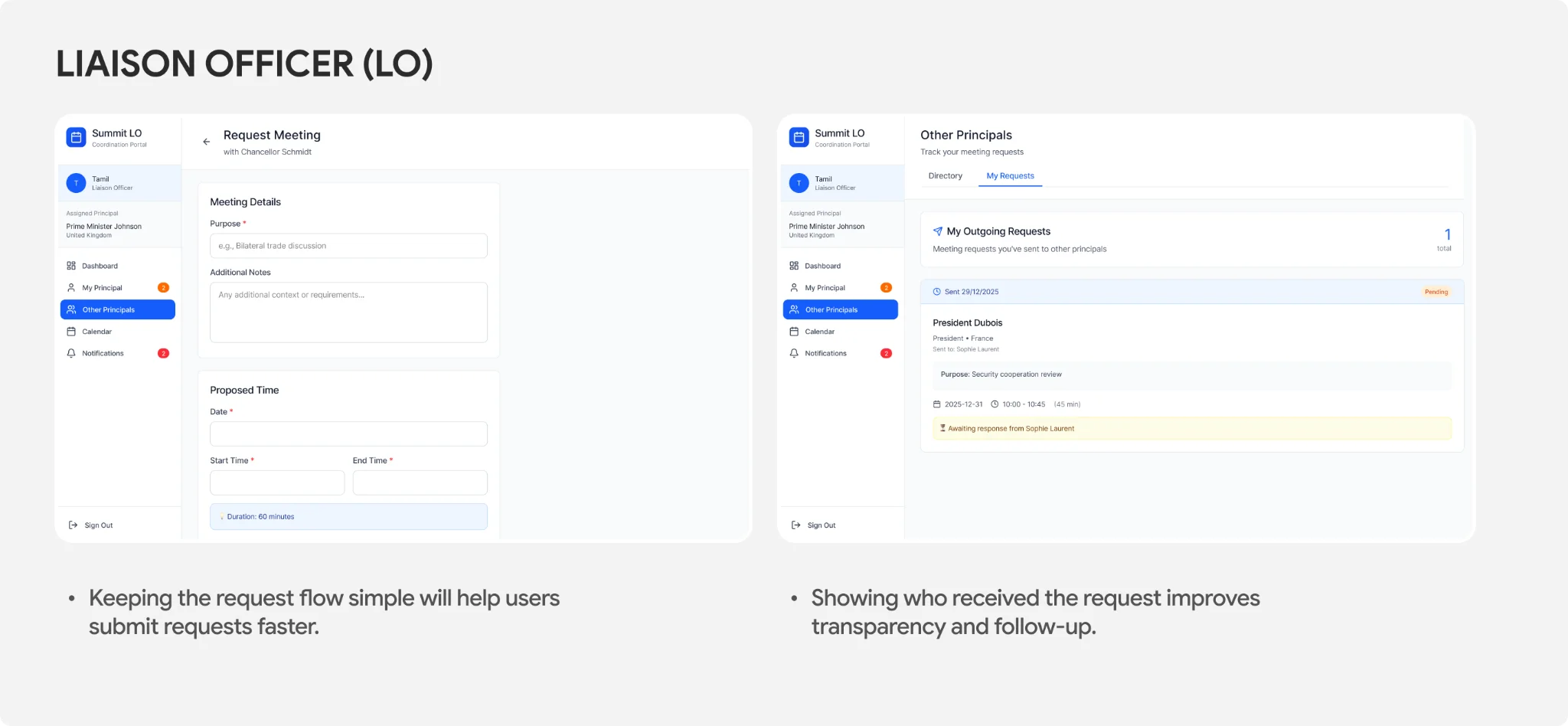Click Prime Minister Johnson in right panel
1568x726 pixels.
point(826,227)
